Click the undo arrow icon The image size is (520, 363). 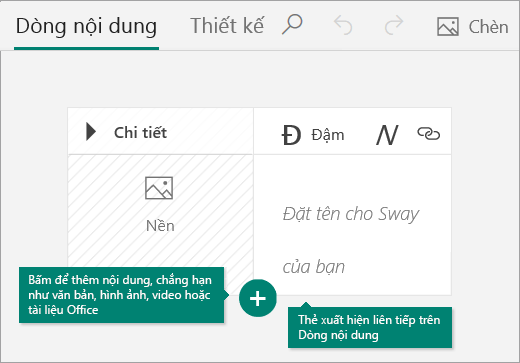pyautogui.click(x=343, y=25)
